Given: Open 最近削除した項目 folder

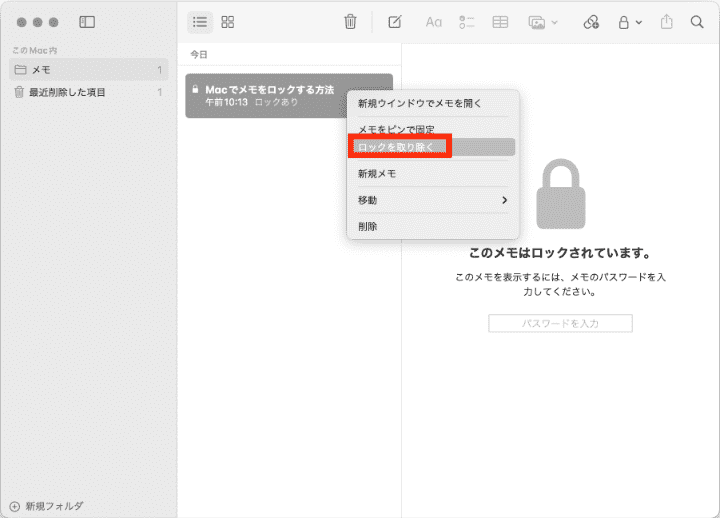Looking at the screenshot, I should click(89, 92).
